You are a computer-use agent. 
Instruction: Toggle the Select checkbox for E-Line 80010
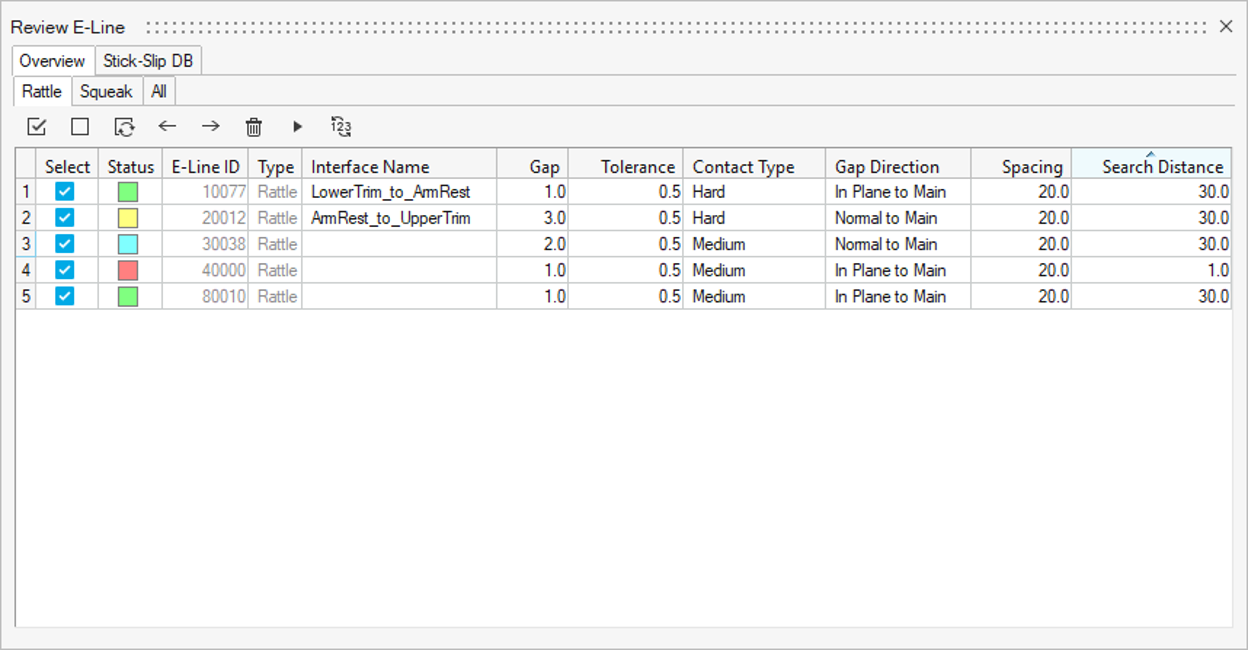(65, 296)
